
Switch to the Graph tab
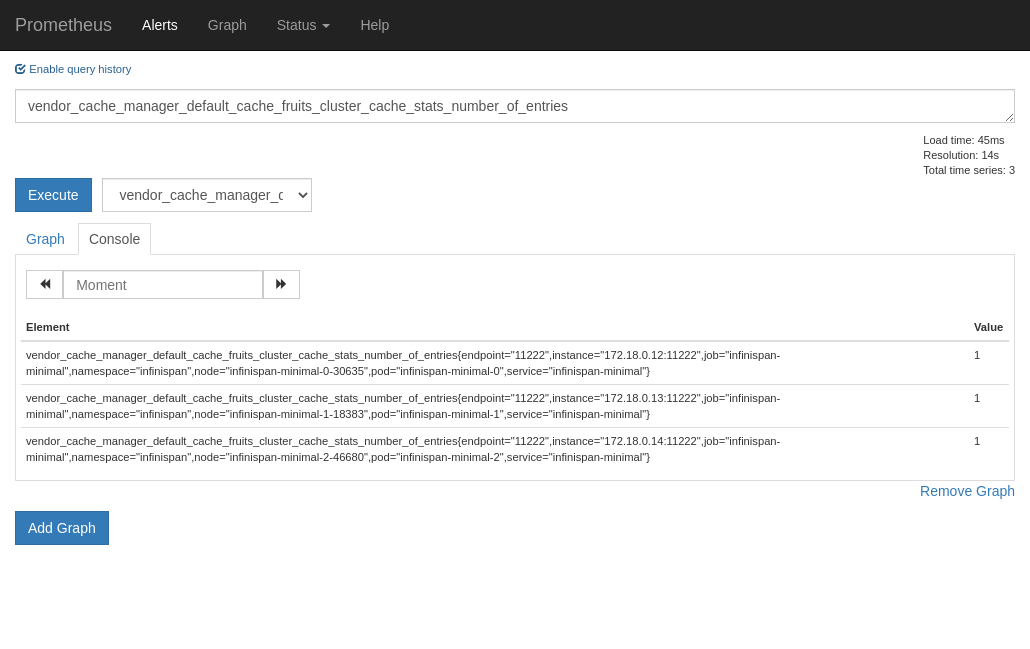pyautogui.click(x=45, y=239)
